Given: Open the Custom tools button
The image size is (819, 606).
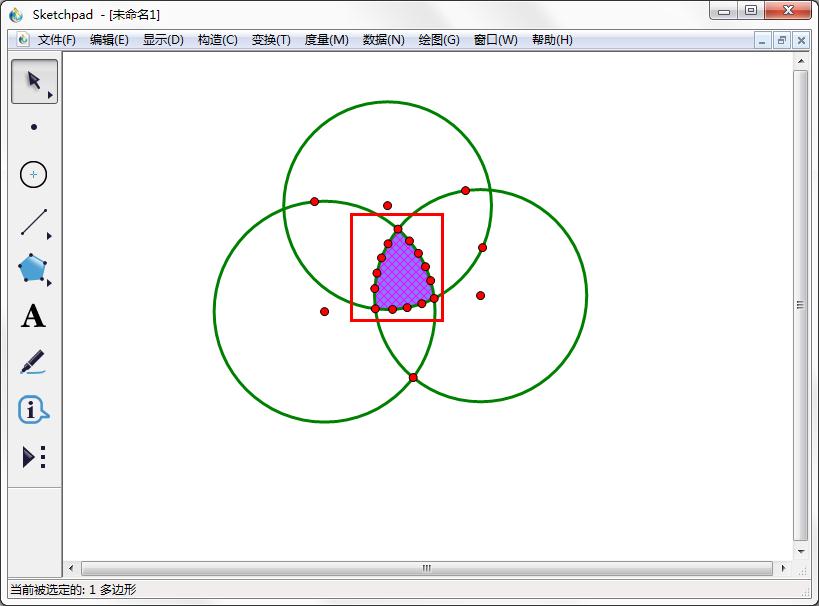Looking at the screenshot, I should pyautogui.click(x=34, y=457).
